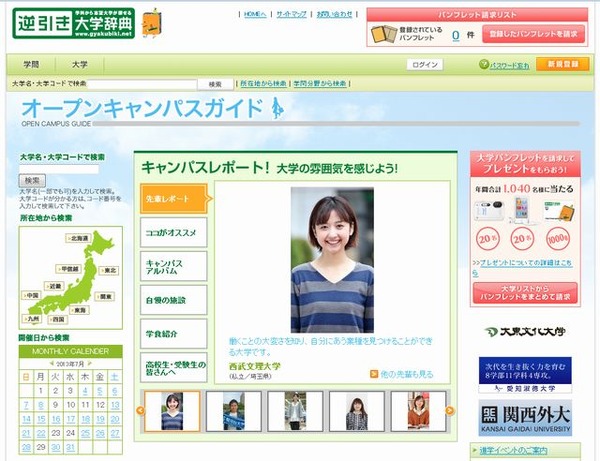
Task: Go to next month in calendar
Action: click(x=90, y=363)
